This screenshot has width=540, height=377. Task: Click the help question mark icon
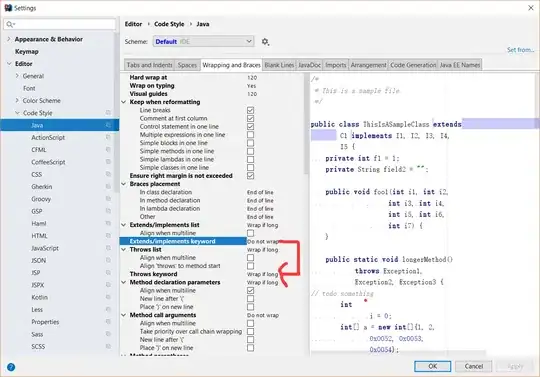pyautogui.click(x=11, y=367)
